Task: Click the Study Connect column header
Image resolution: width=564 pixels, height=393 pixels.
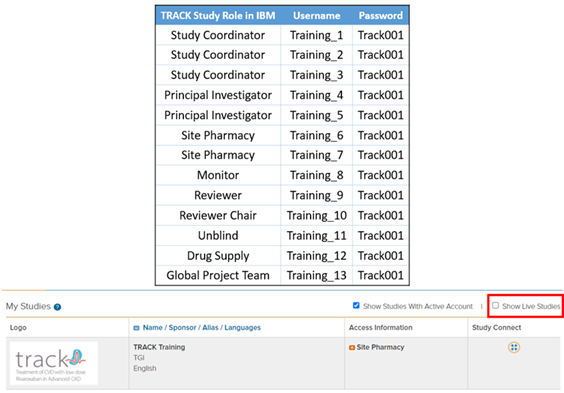Action: [x=496, y=328]
